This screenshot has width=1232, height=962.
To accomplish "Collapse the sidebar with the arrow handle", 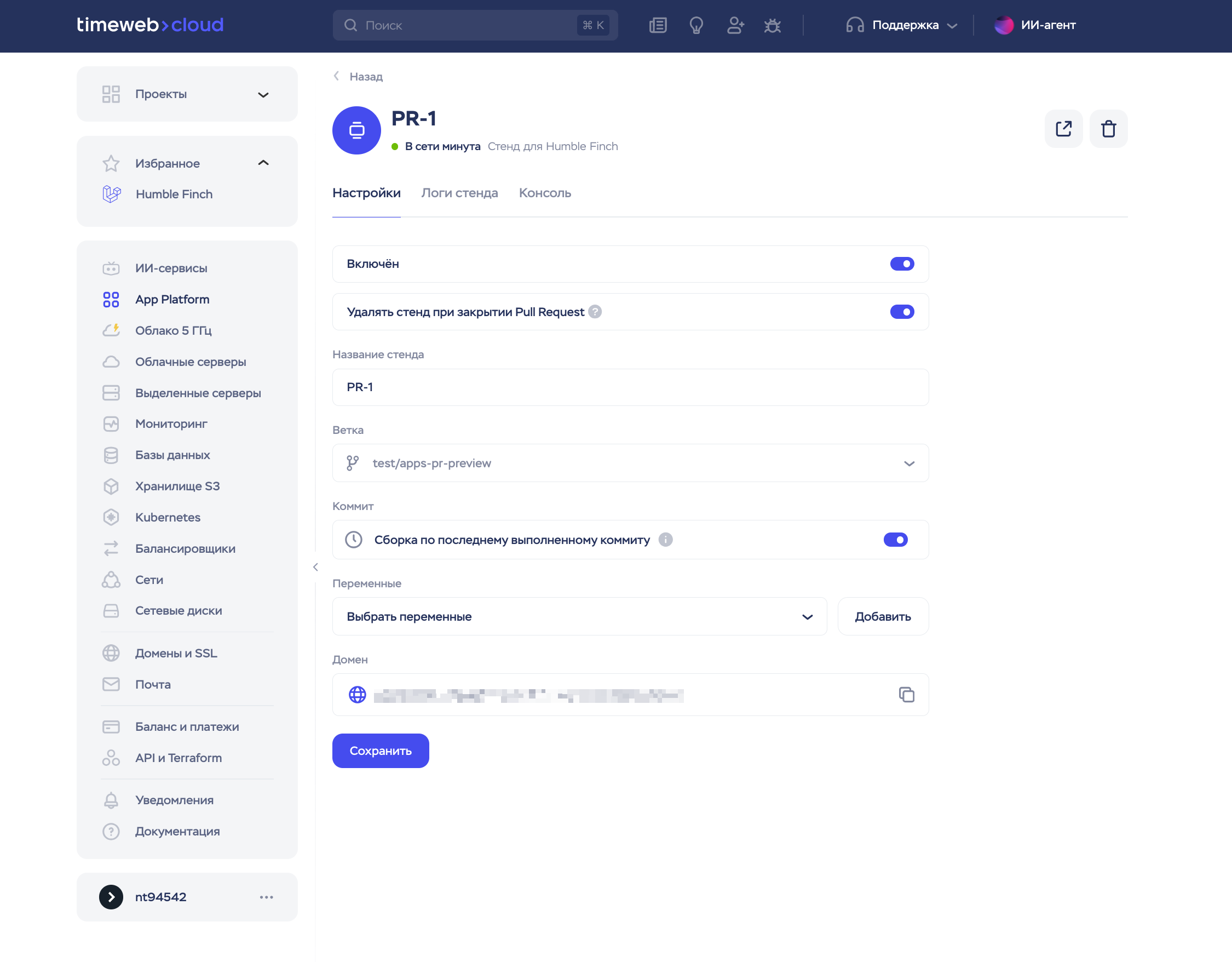I will (315, 567).
